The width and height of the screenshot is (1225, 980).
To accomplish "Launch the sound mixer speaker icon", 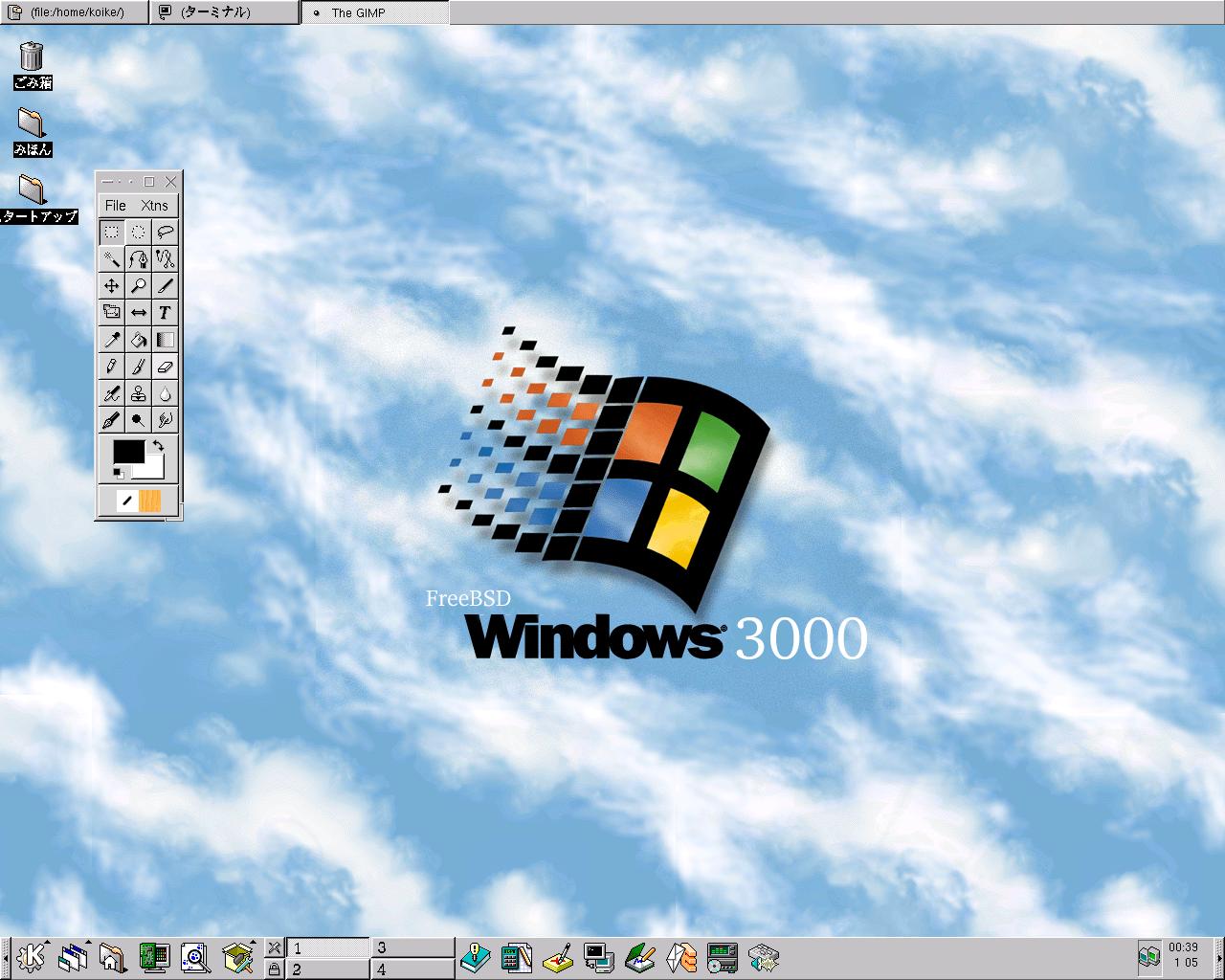I will pos(764,957).
